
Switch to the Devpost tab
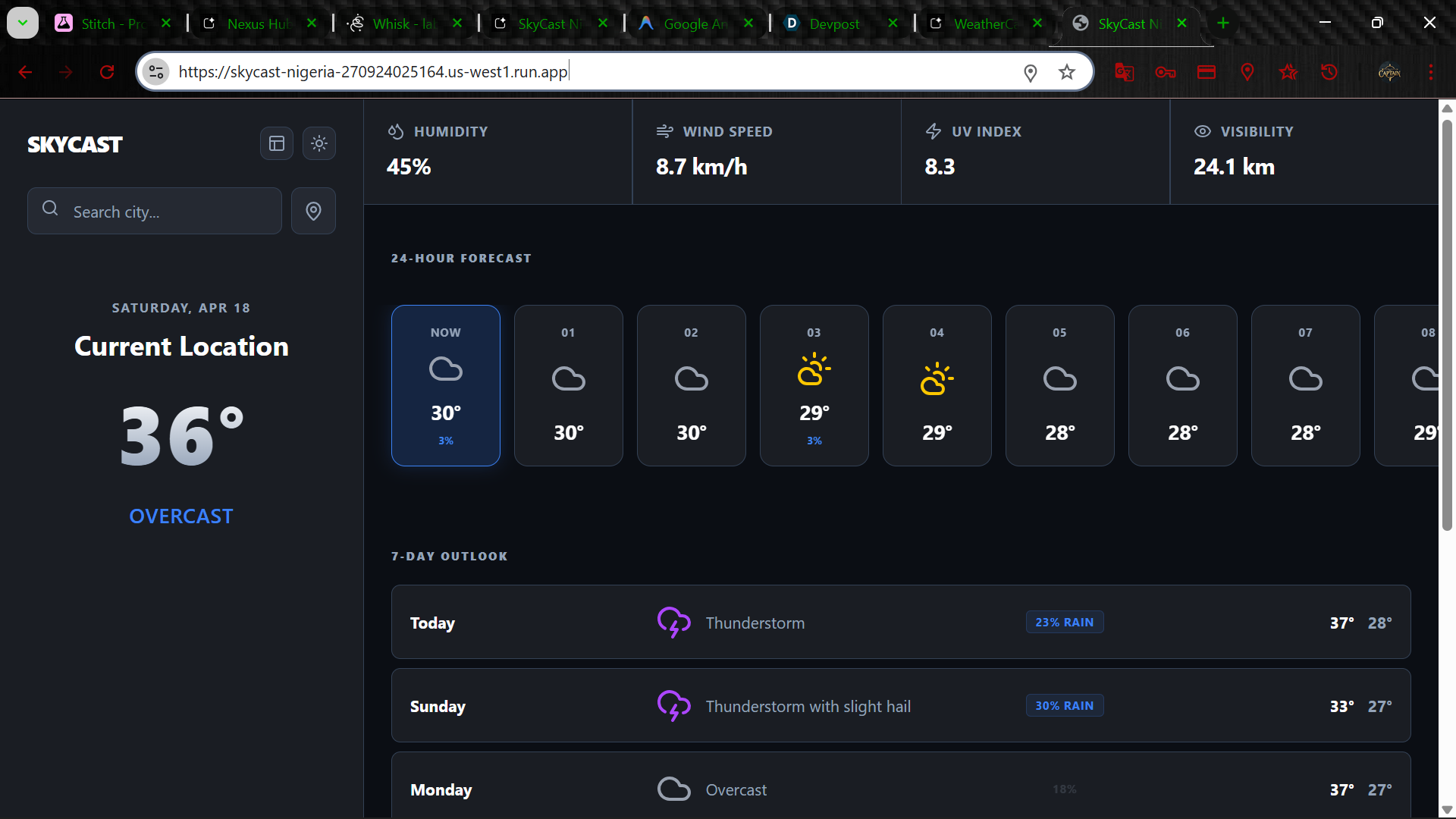pos(833,24)
